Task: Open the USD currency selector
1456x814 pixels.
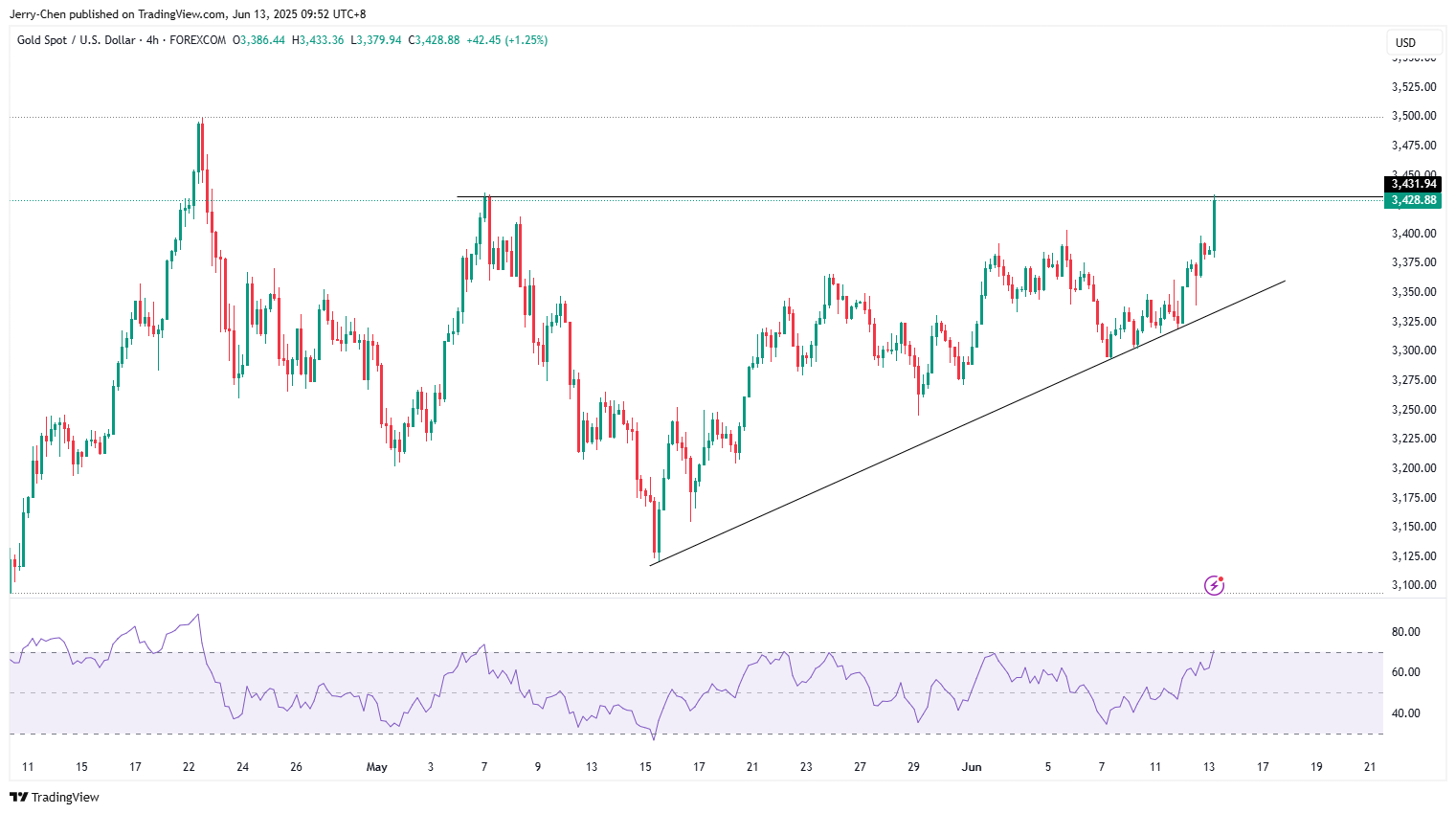Action: 1414,42
